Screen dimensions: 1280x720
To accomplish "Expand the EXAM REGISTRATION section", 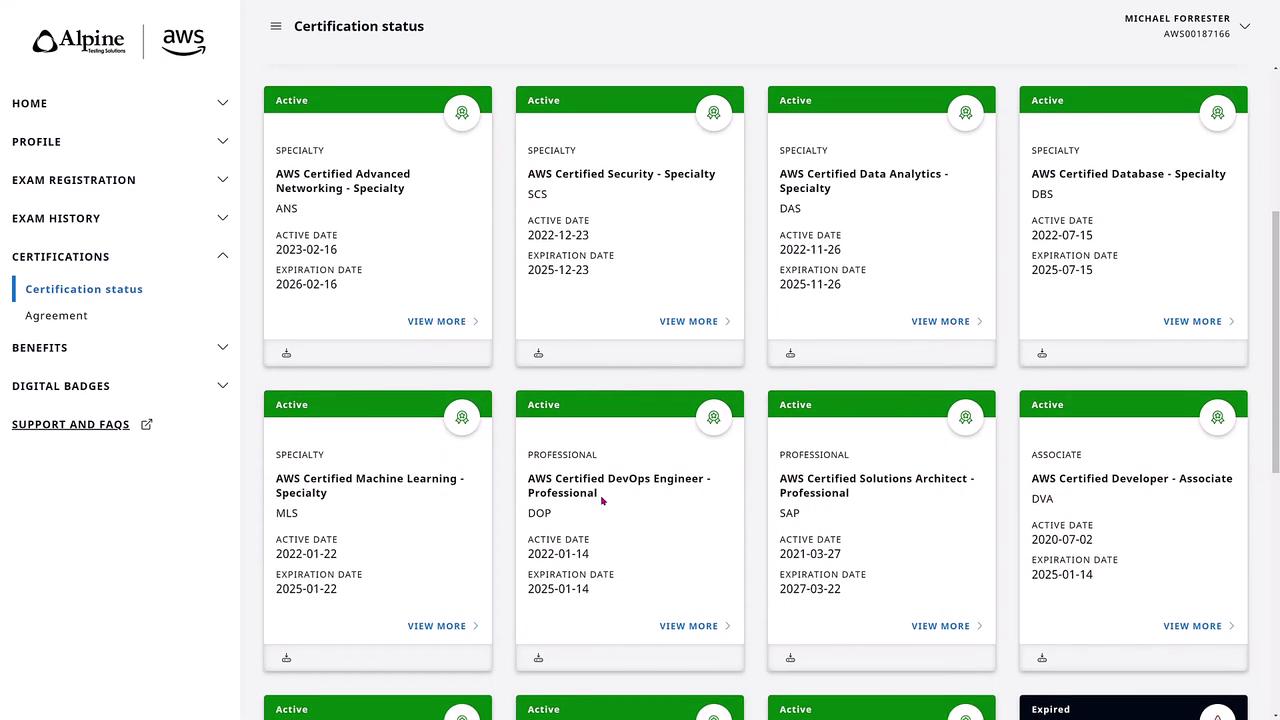I will pos(222,180).
